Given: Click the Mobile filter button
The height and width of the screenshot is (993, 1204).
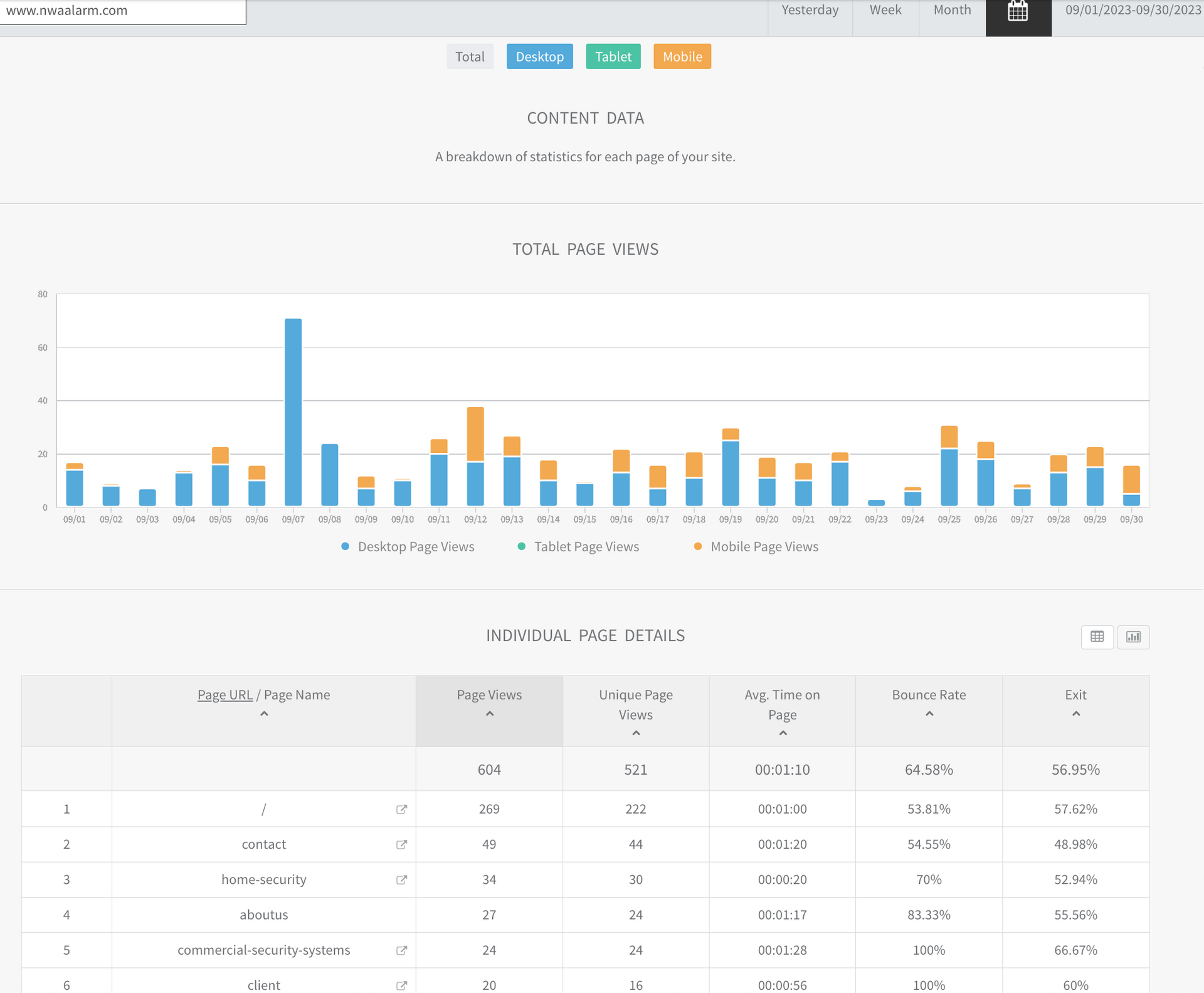Looking at the screenshot, I should [682, 56].
